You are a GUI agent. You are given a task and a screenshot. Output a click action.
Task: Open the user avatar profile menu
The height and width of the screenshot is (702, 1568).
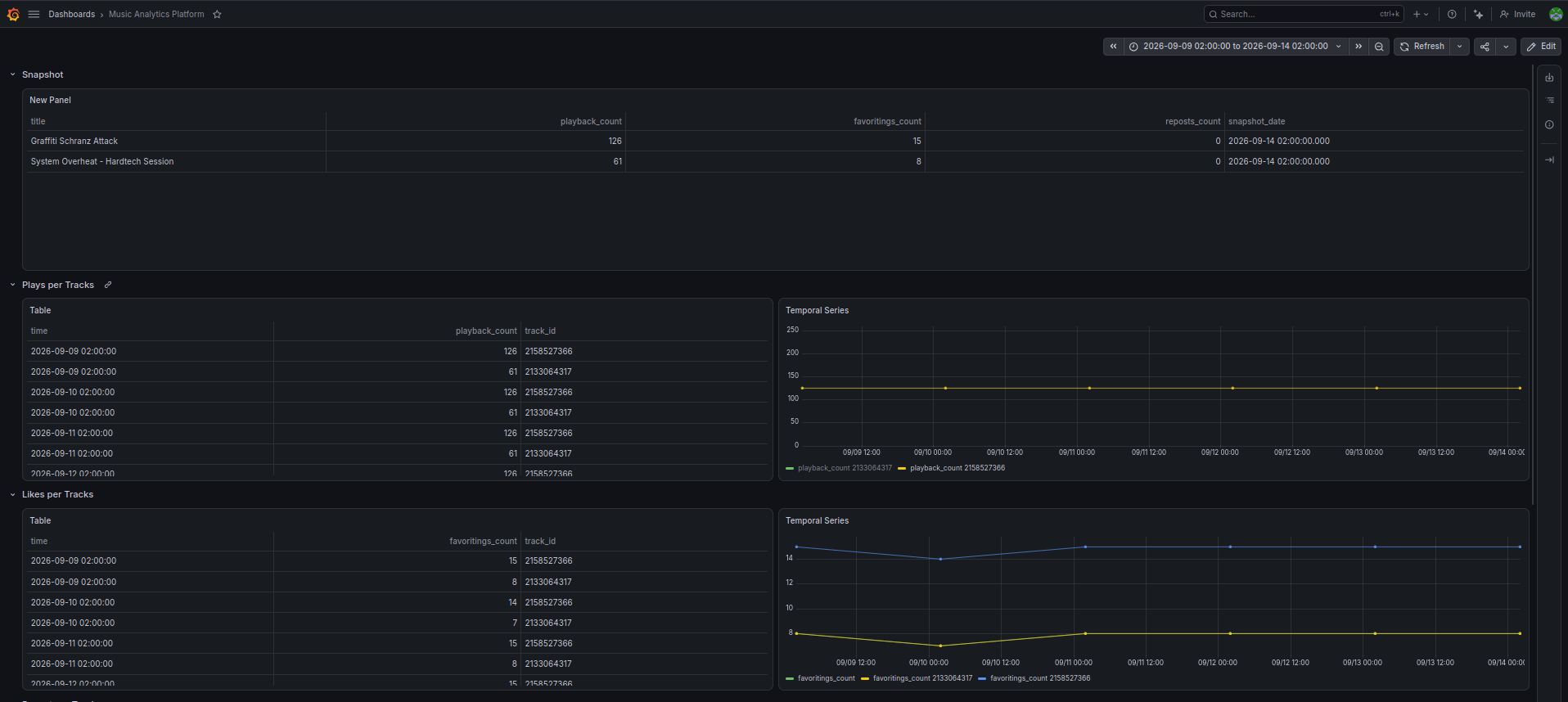1556,14
